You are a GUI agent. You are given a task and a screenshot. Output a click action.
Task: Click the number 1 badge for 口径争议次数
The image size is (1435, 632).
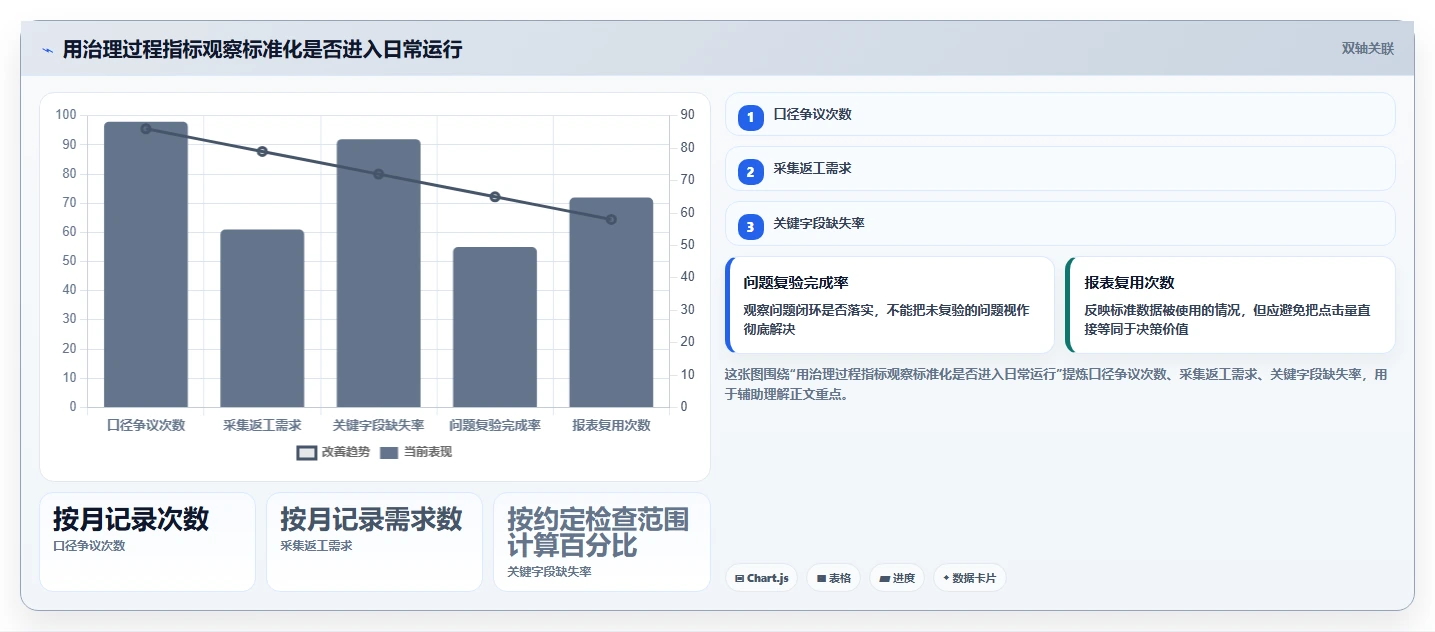[751, 118]
